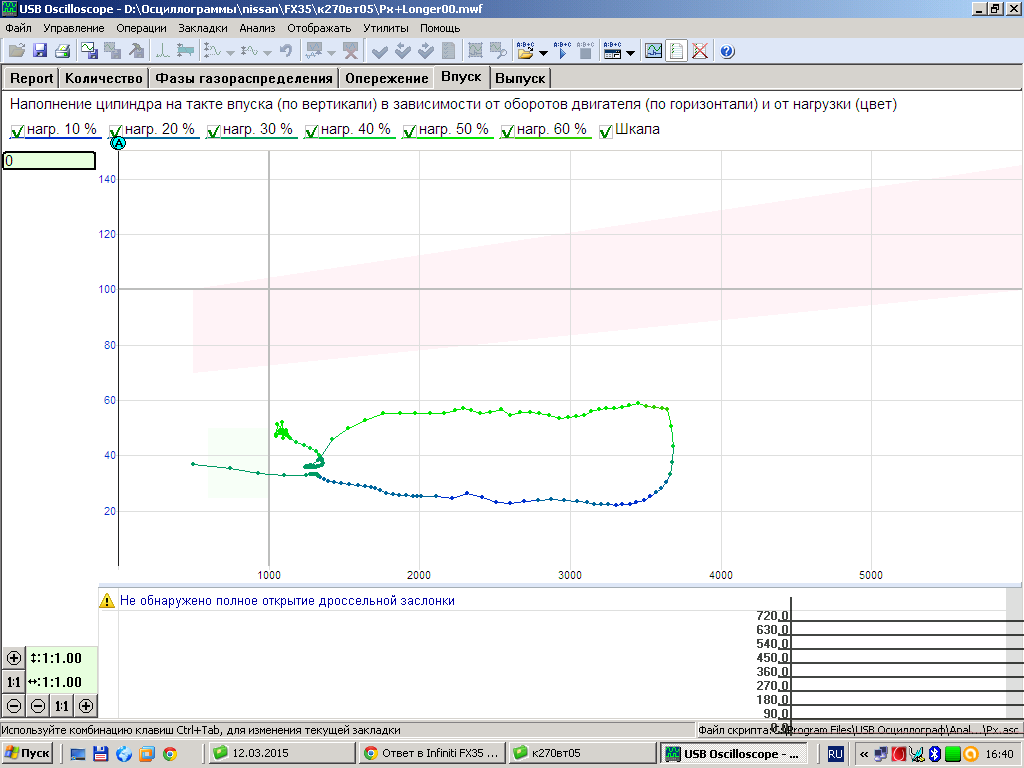
Task: Open the Помощь menu
Action: 440,28
